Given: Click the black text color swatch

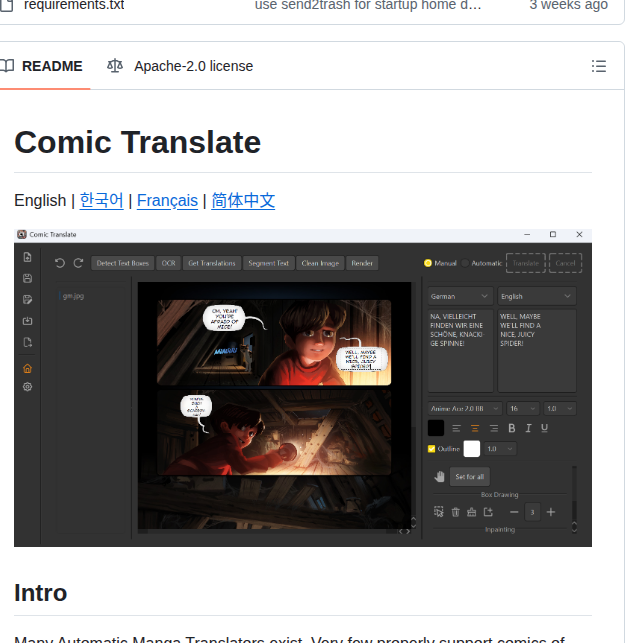Looking at the screenshot, I should [x=436, y=428].
